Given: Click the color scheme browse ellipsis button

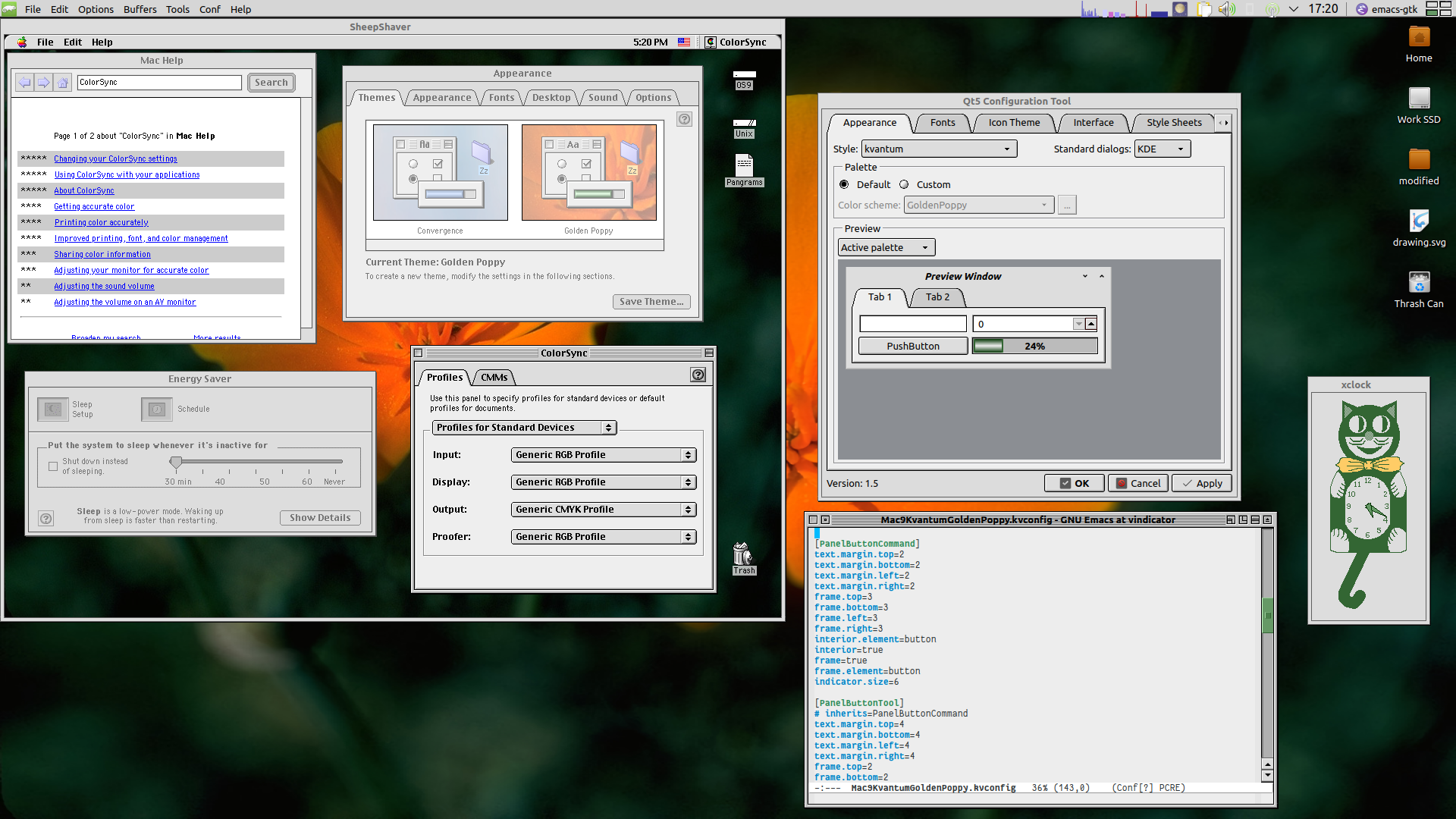Looking at the screenshot, I should 1067,205.
